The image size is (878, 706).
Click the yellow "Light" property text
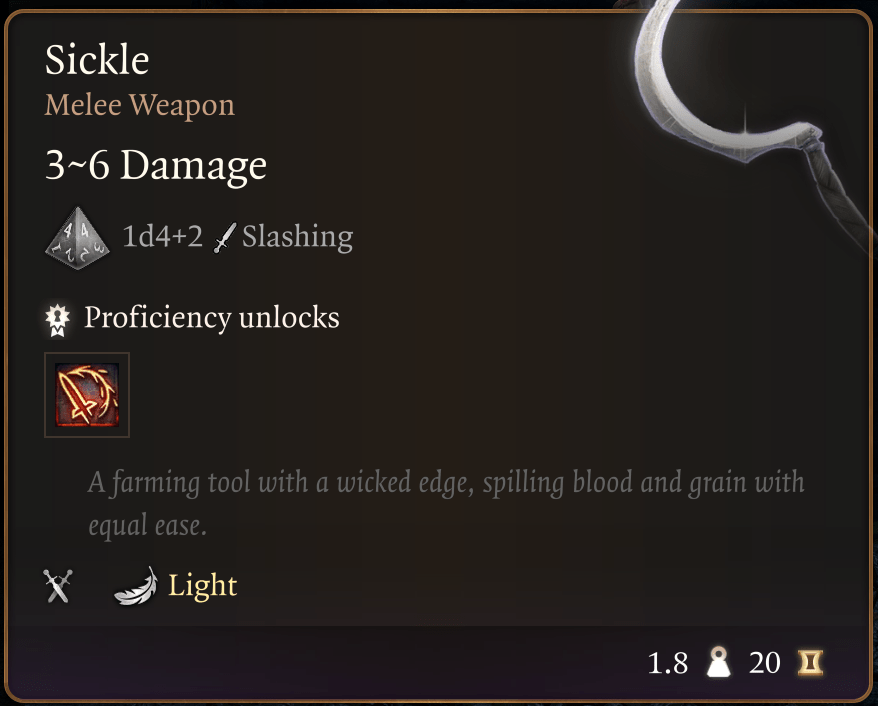click(203, 585)
